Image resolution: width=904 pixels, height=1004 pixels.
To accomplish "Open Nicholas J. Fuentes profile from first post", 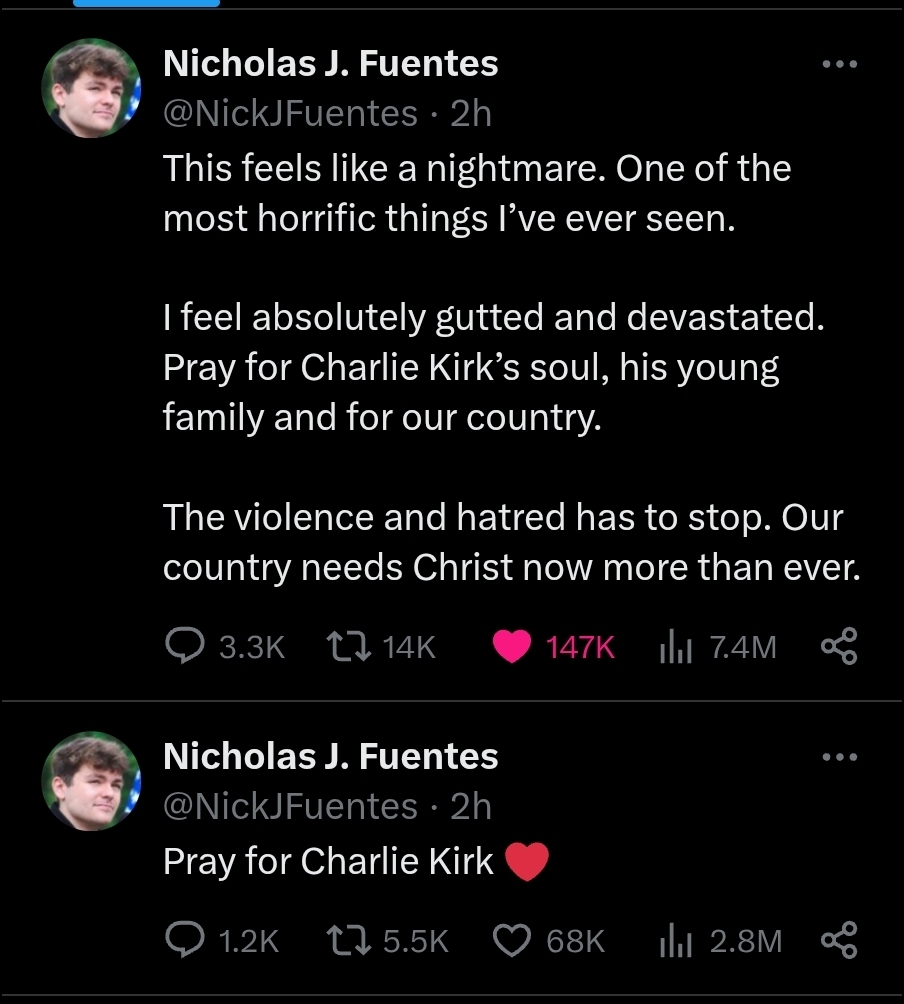I will coord(330,65).
